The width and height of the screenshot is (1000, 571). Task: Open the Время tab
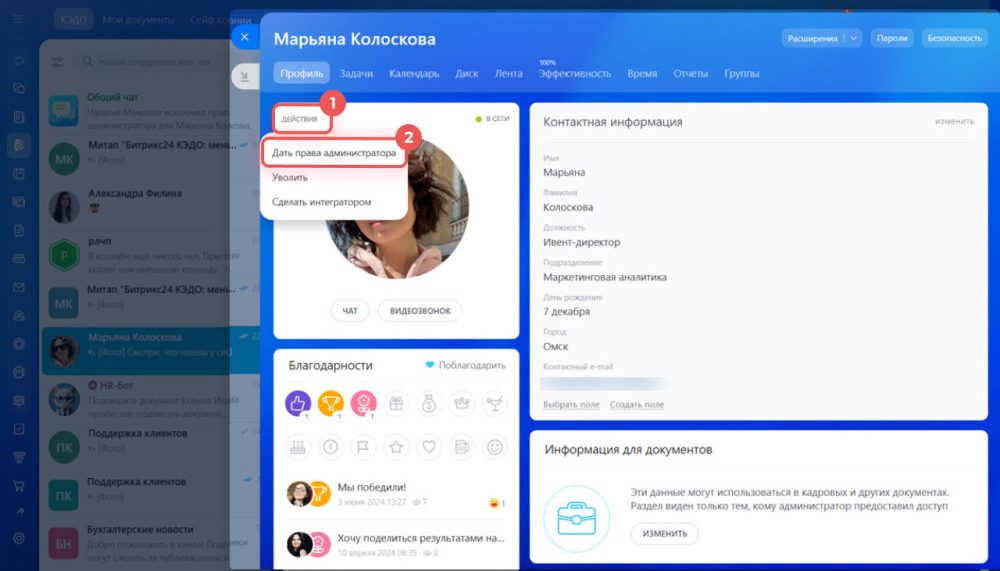pyautogui.click(x=642, y=73)
